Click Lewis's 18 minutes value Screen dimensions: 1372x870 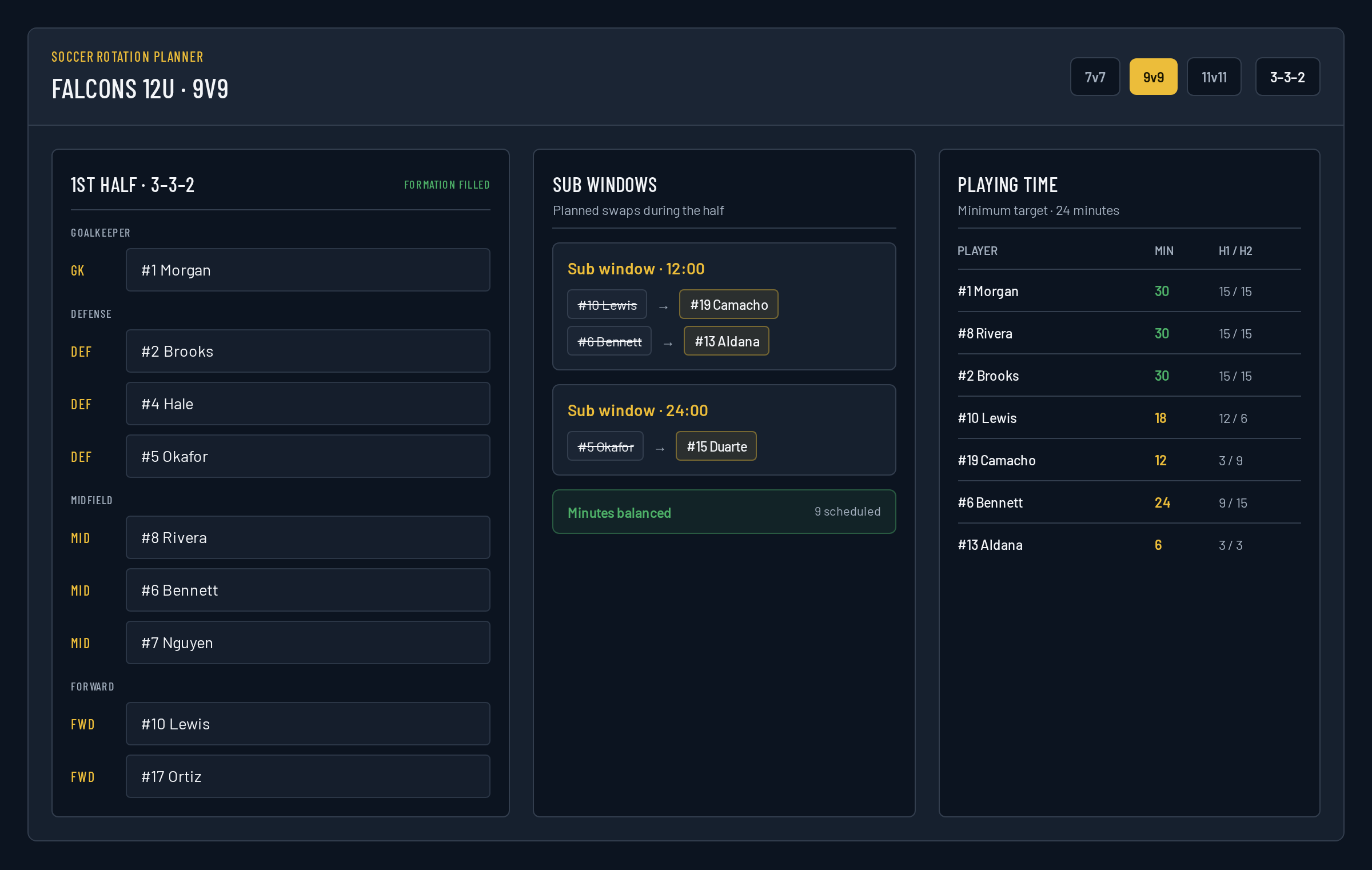[1160, 418]
